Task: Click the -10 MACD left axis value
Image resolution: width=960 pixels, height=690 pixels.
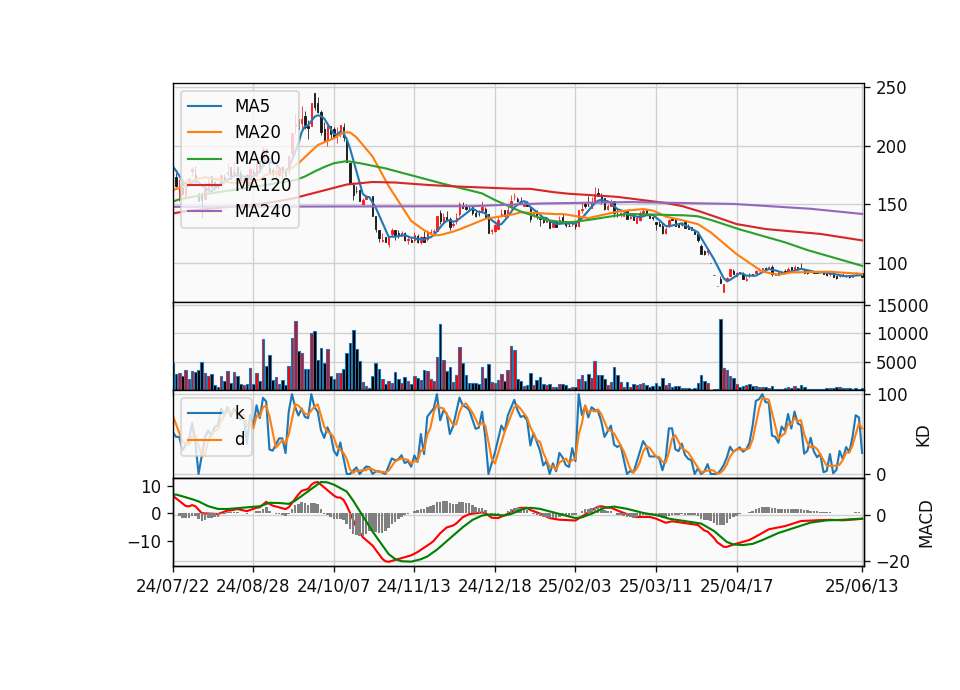Action: 144,542
